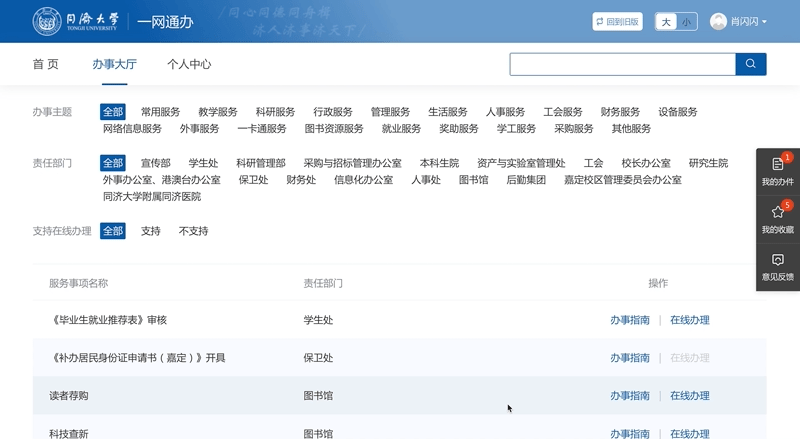The image size is (800, 439).
Task: Click 回到旧版 button with refresh icon
Action: (617, 21)
